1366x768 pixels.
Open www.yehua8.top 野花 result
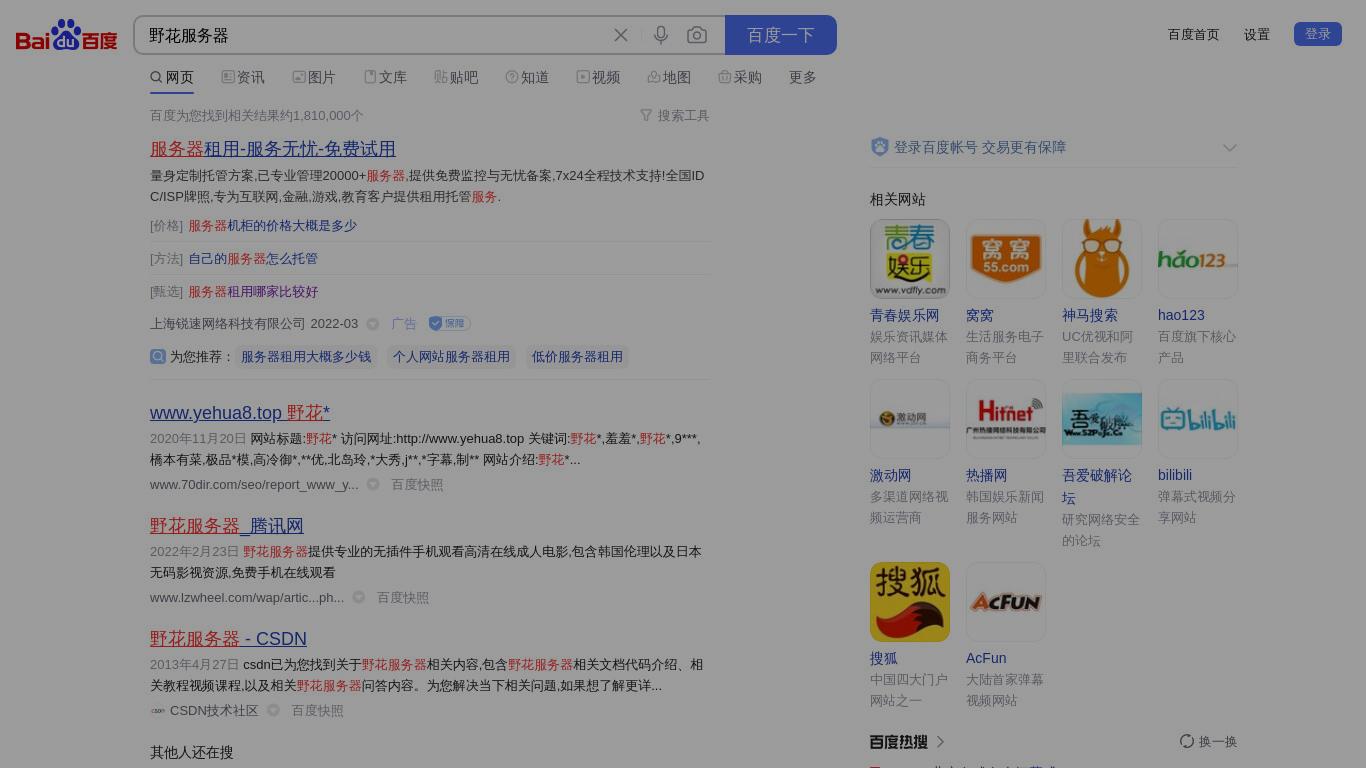point(240,413)
